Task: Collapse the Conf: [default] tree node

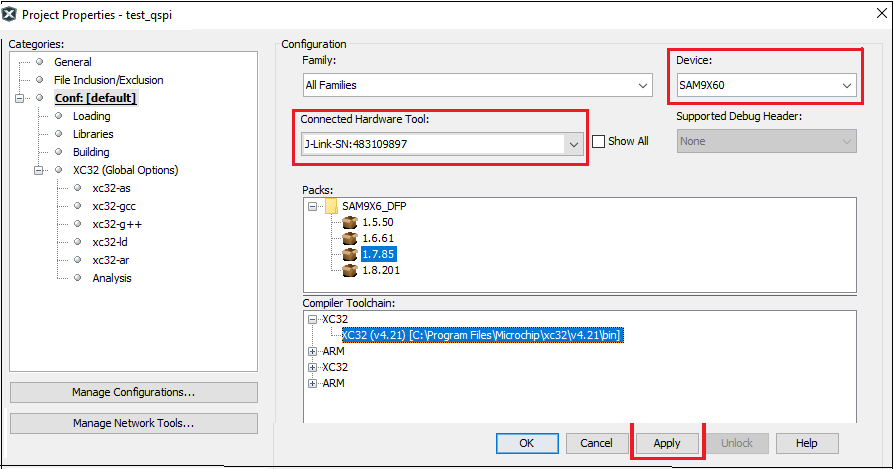Action: click(x=19, y=98)
